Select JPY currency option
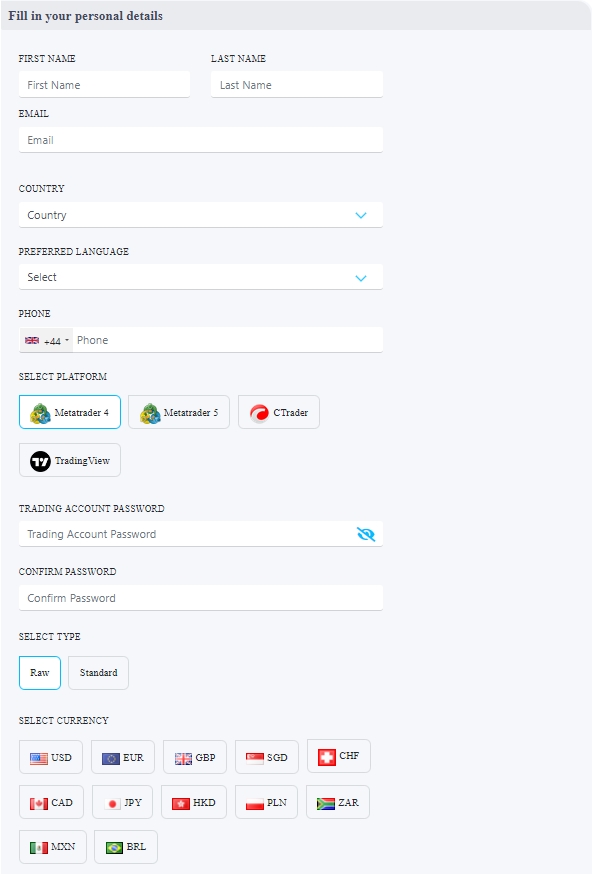The width and height of the screenshot is (592, 874). click(x=121, y=802)
